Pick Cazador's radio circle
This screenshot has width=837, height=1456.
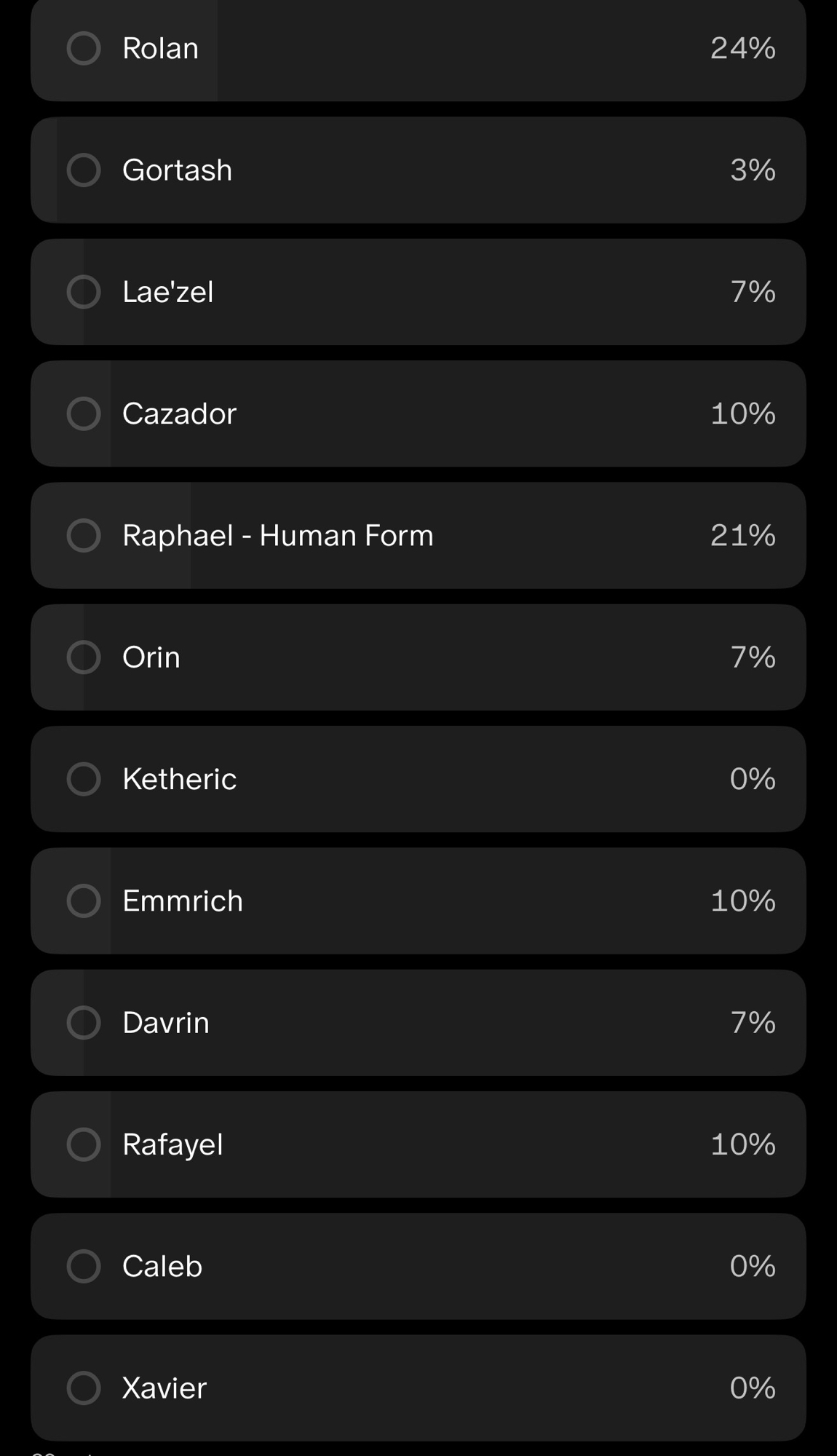84,414
